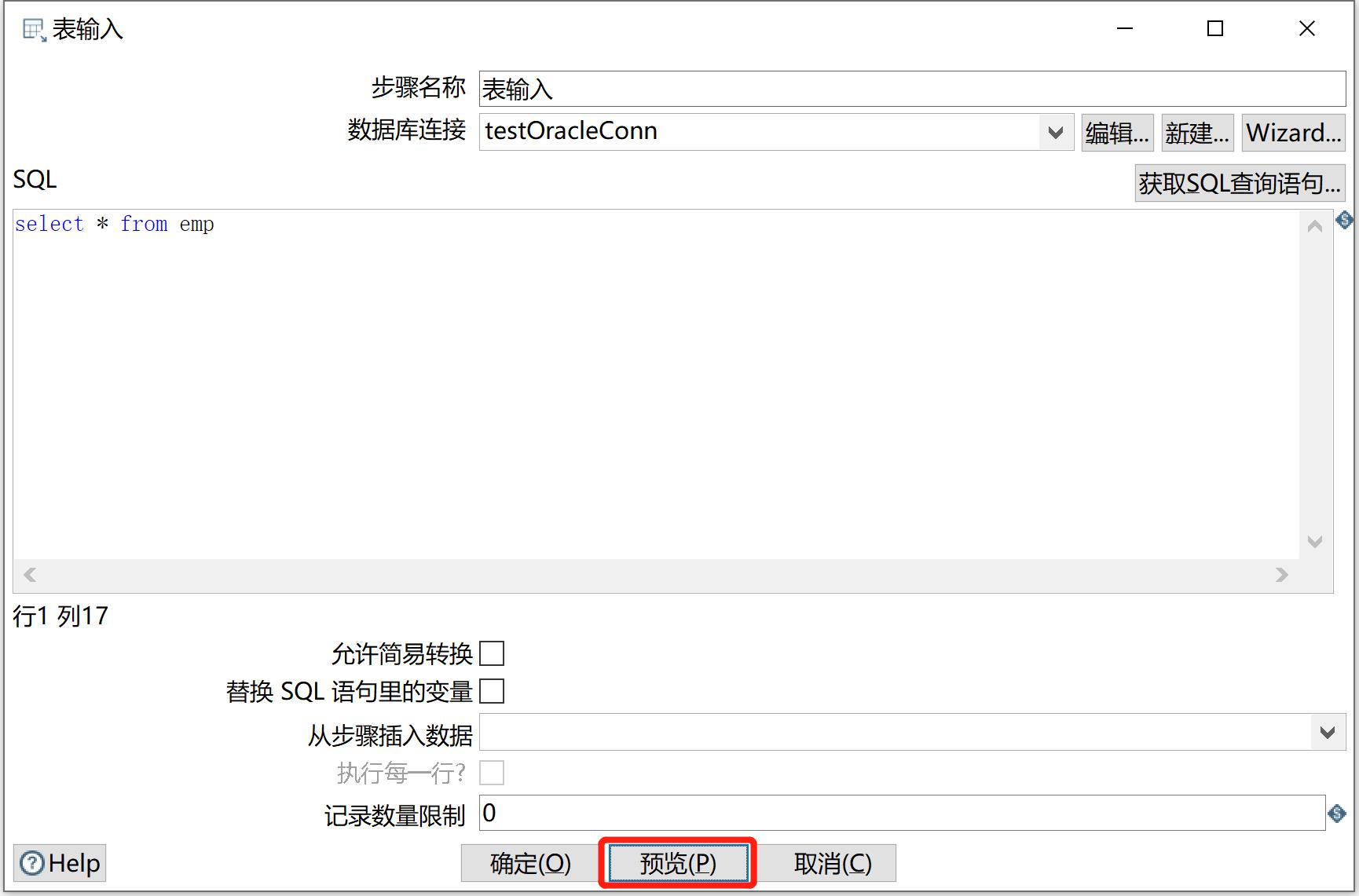The height and width of the screenshot is (896, 1359).
Task: Click SQL editor scroll down arrow
Action: click(x=1315, y=541)
